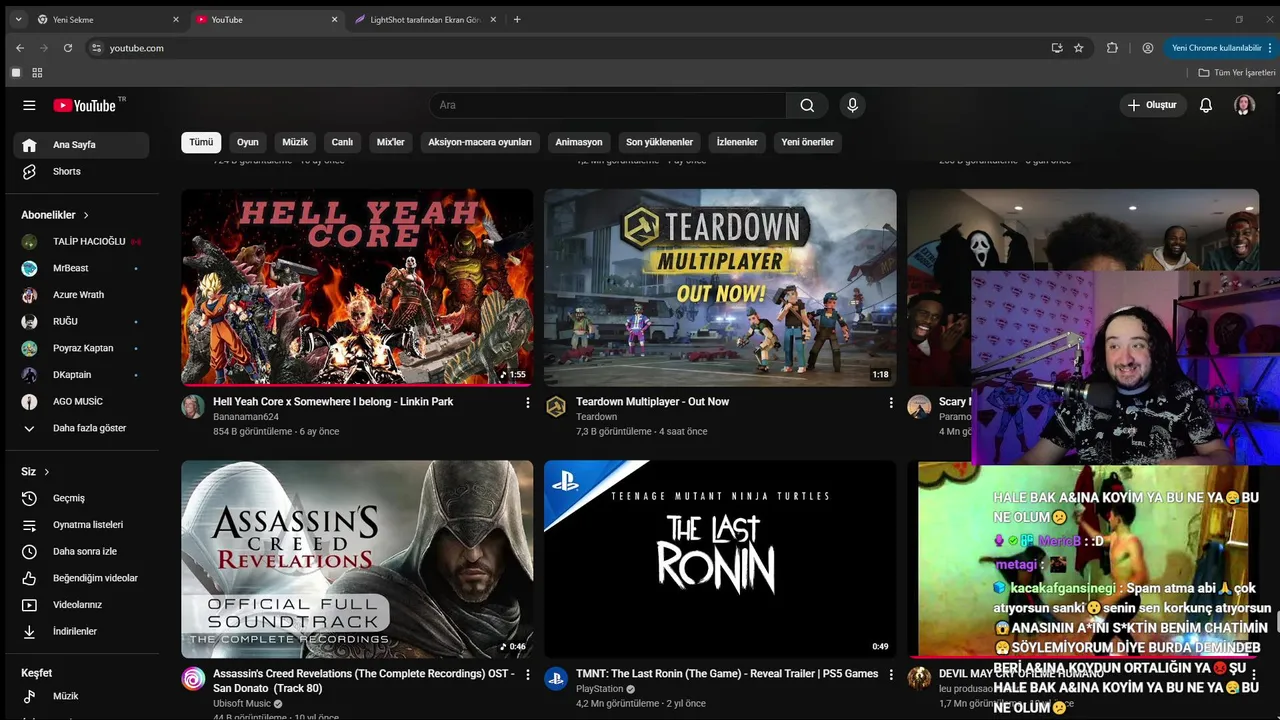Open TMNT Last Ronin options menu

891,675
